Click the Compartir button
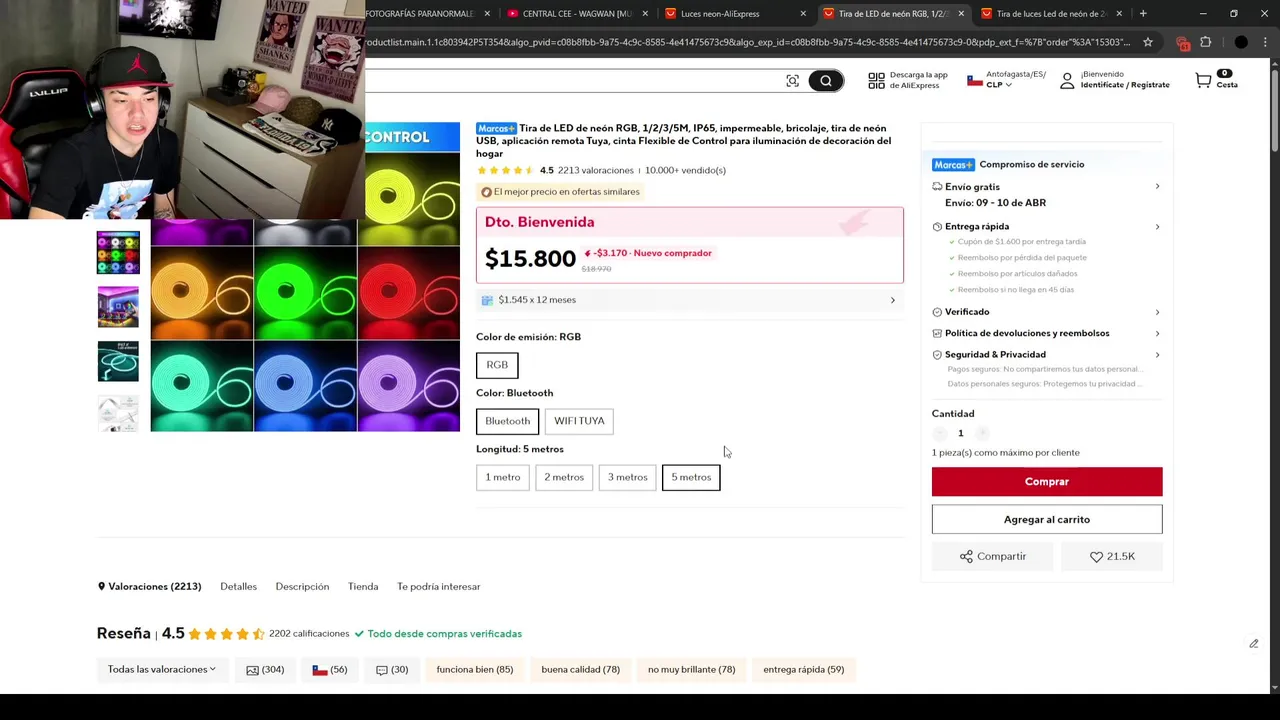The width and height of the screenshot is (1280, 720). (993, 556)
